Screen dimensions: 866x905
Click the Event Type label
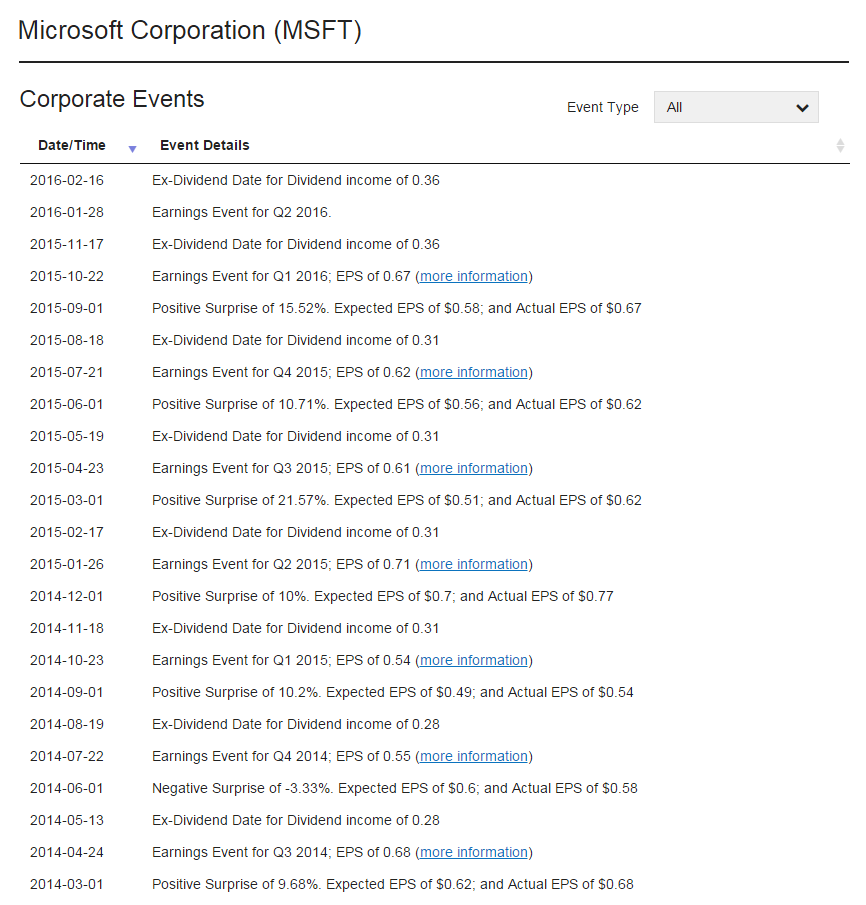[x=602, y=108]
